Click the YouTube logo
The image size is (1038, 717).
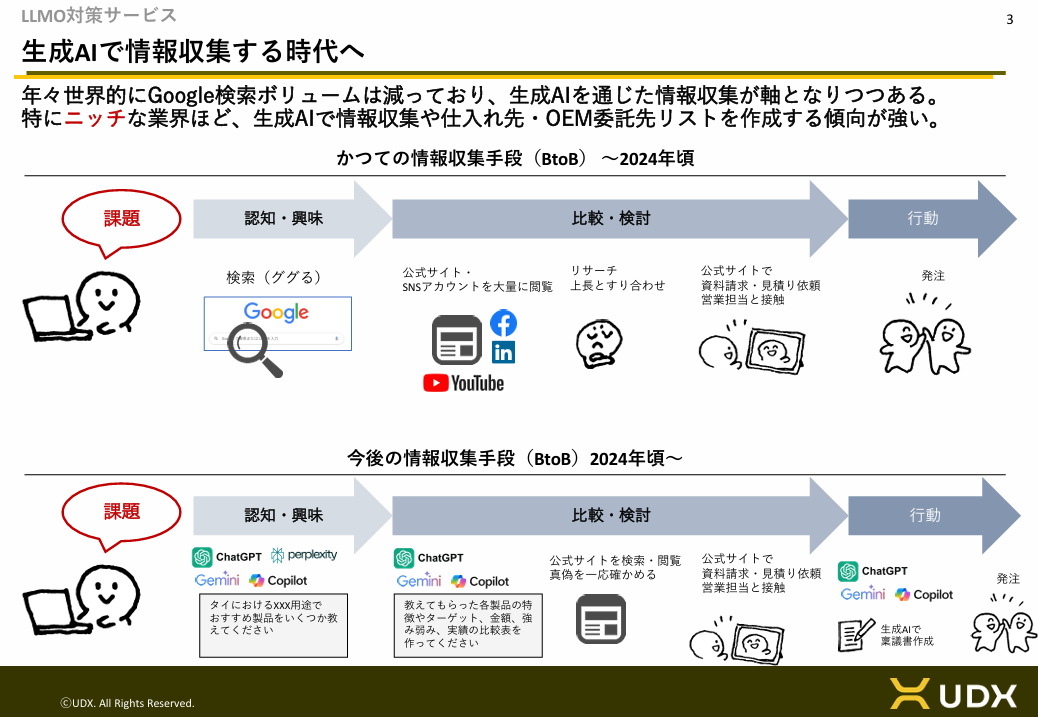(x=463, y=383)
